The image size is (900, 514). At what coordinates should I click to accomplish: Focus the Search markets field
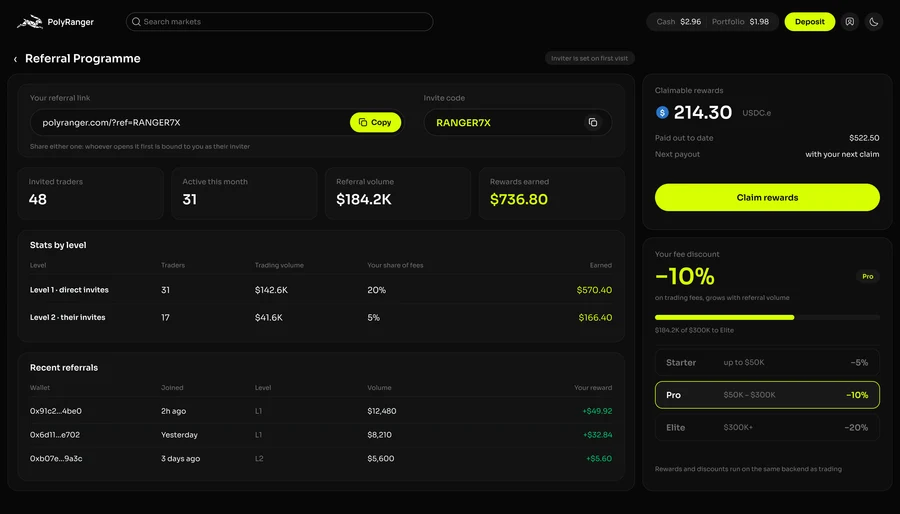[x=280, y=22]
